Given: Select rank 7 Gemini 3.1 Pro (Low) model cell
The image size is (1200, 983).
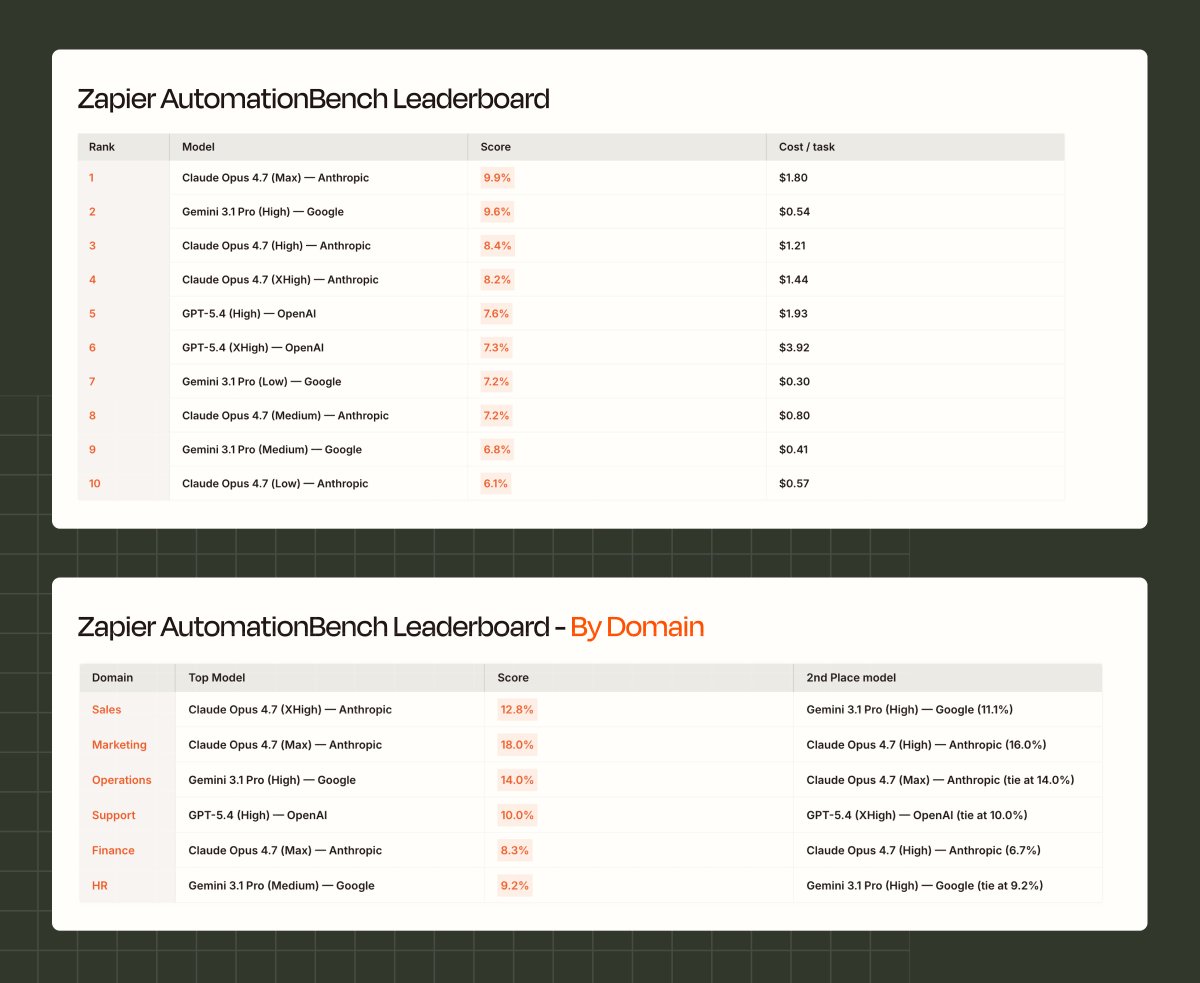Looking at the screenshot, I should click(x=318, y=382).
